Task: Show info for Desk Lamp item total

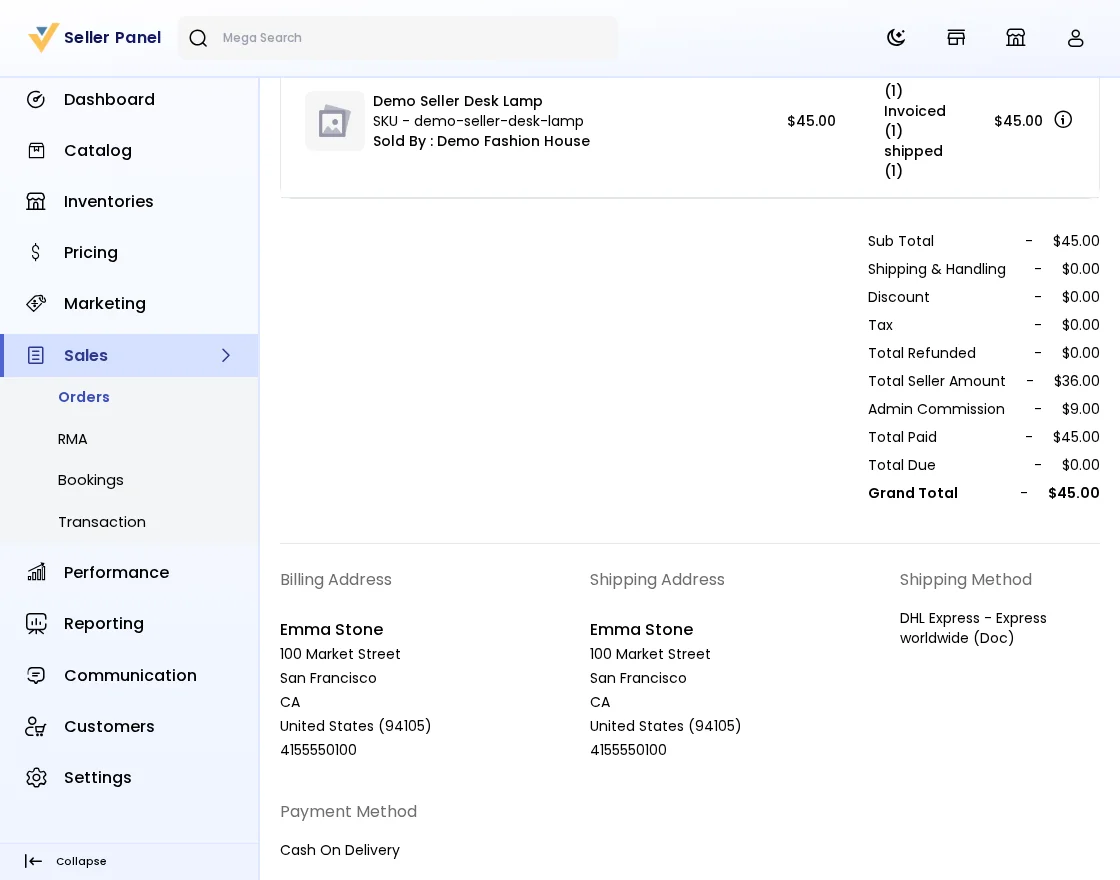Action: point(1063,120)
